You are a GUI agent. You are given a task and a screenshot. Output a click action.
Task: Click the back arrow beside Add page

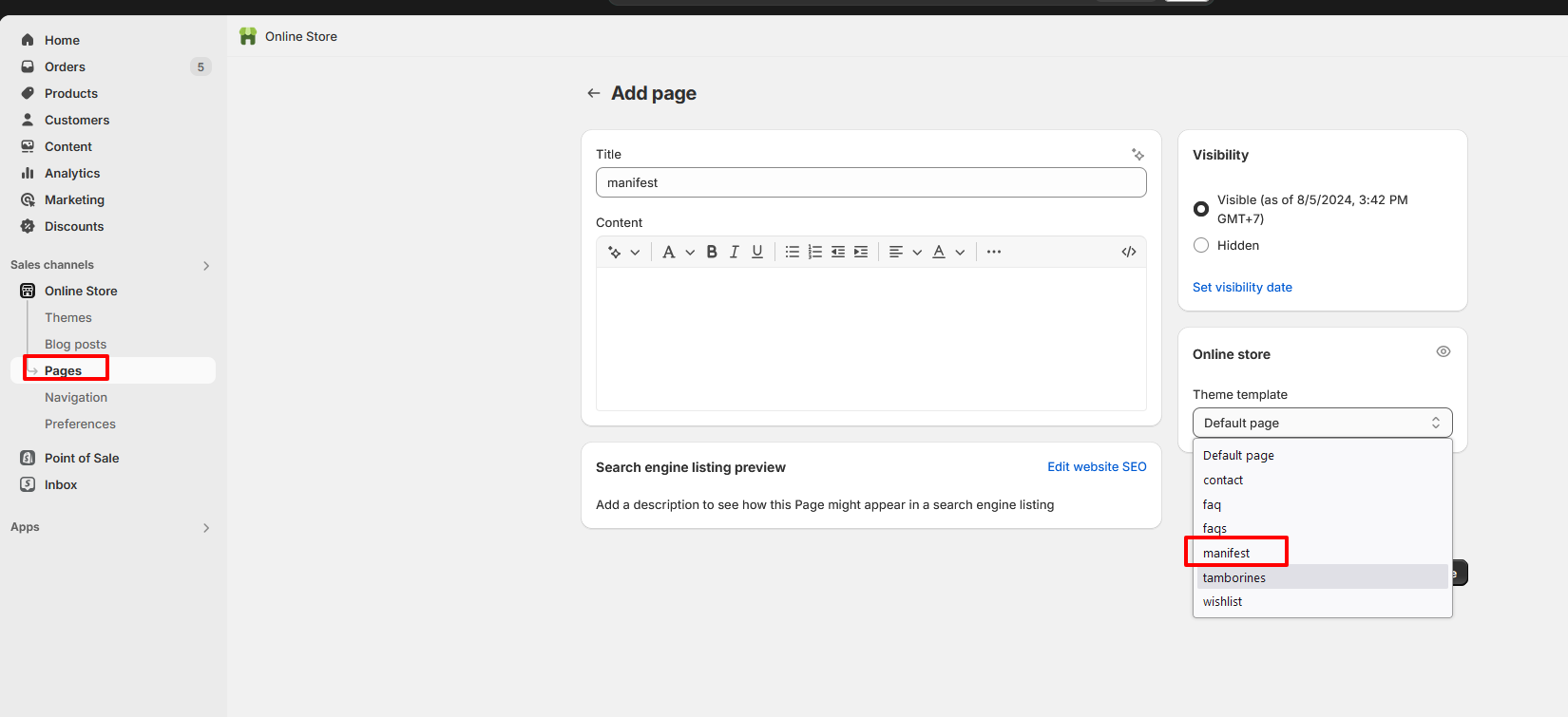pyautogui.click(x=594, y=93)
